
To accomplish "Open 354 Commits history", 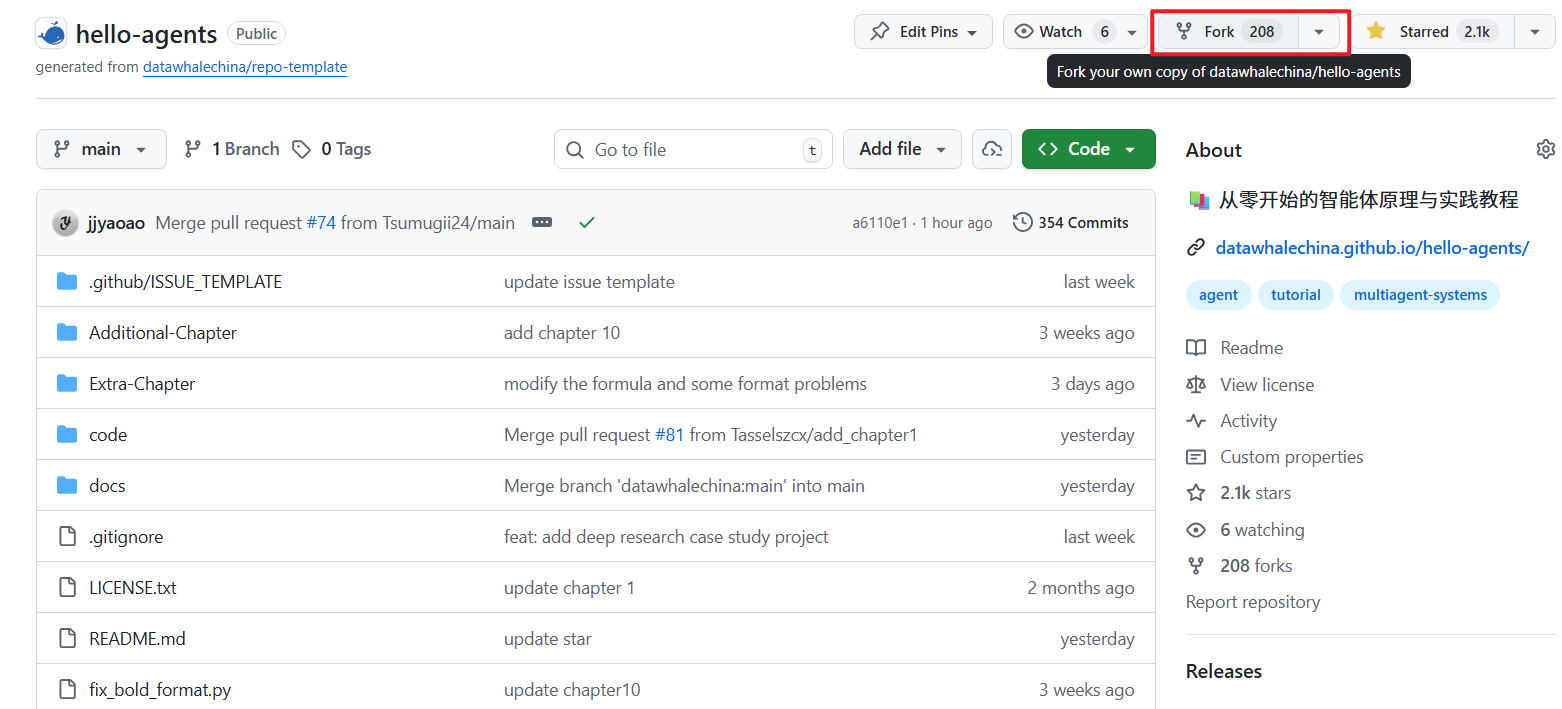I will 1071,222.
